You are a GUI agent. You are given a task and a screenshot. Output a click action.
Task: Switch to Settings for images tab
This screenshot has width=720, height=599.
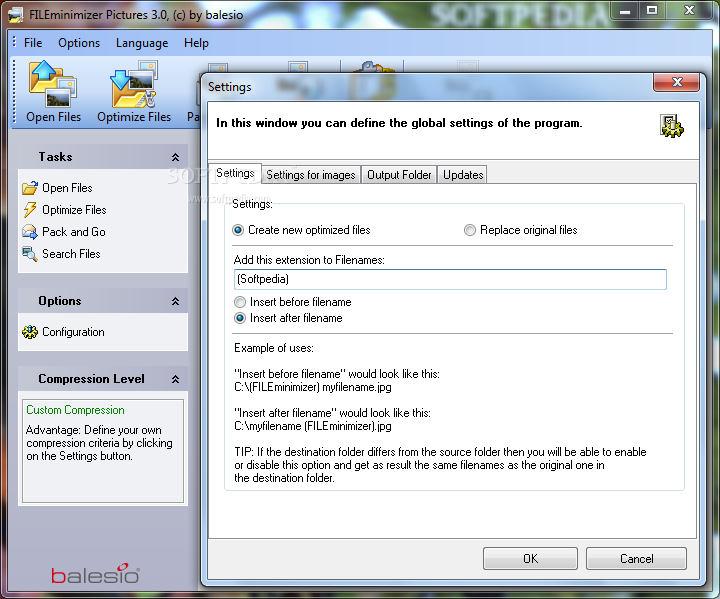[311, 175]
